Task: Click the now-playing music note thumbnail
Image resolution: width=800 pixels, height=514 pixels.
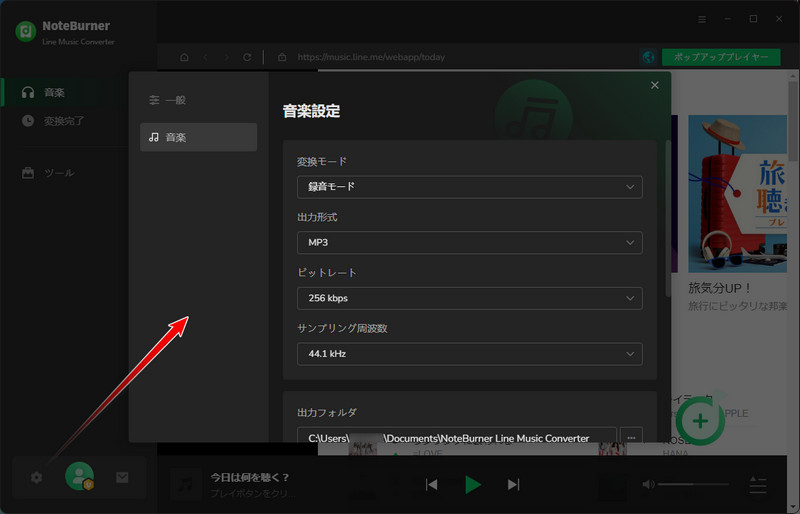Action: [186, 484]
